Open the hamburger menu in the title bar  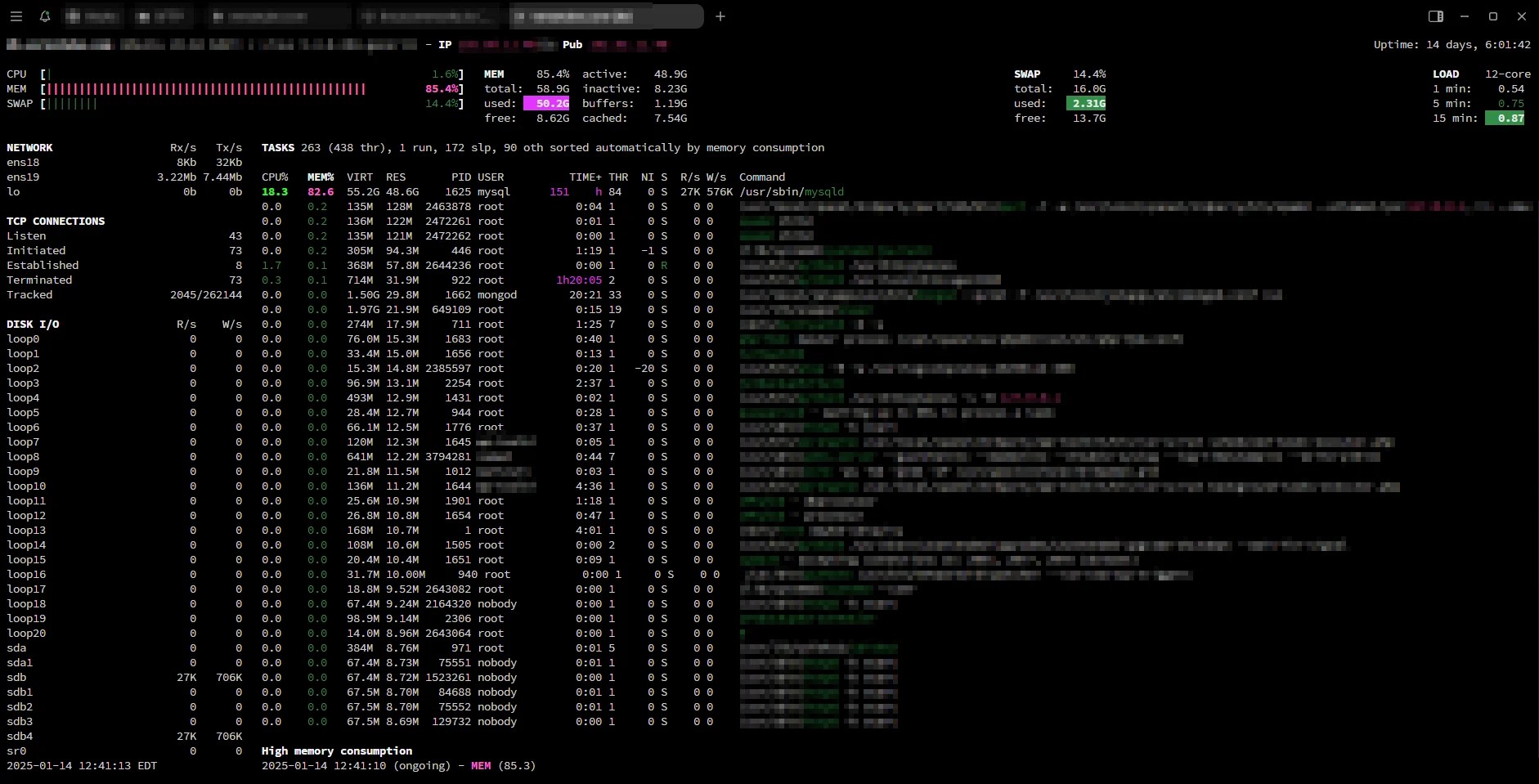(16, 16)
